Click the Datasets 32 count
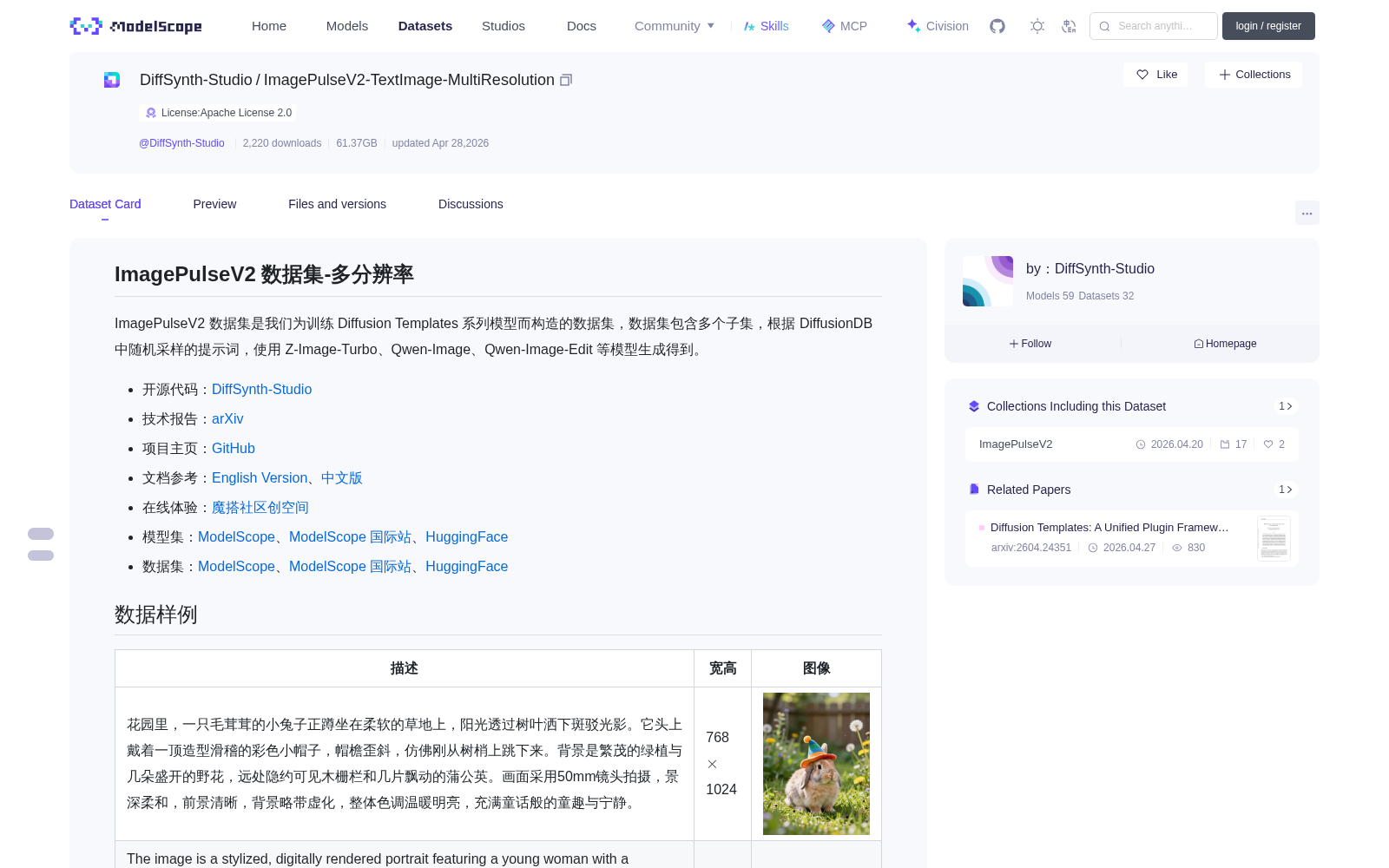Screen dimensions: 1389x868 pos(1106,296)
